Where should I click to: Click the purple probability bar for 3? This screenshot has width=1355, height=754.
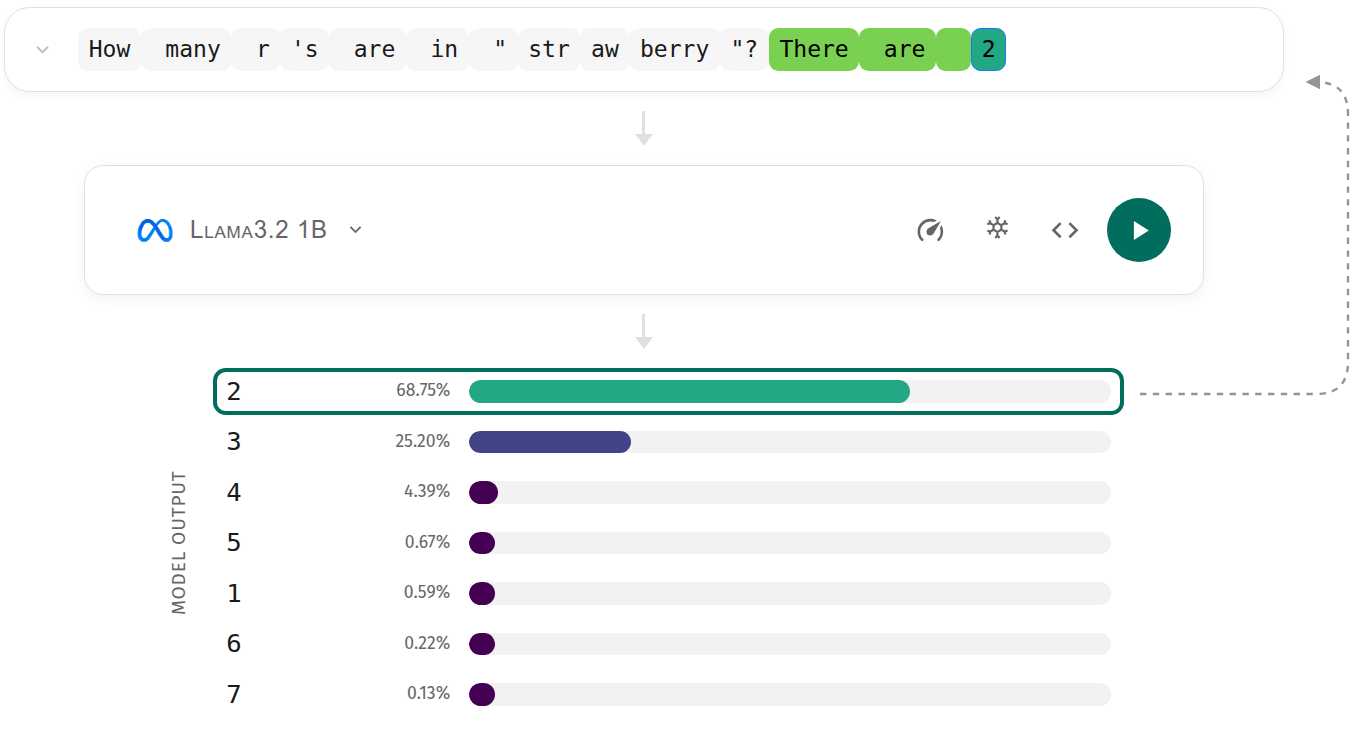549,442
